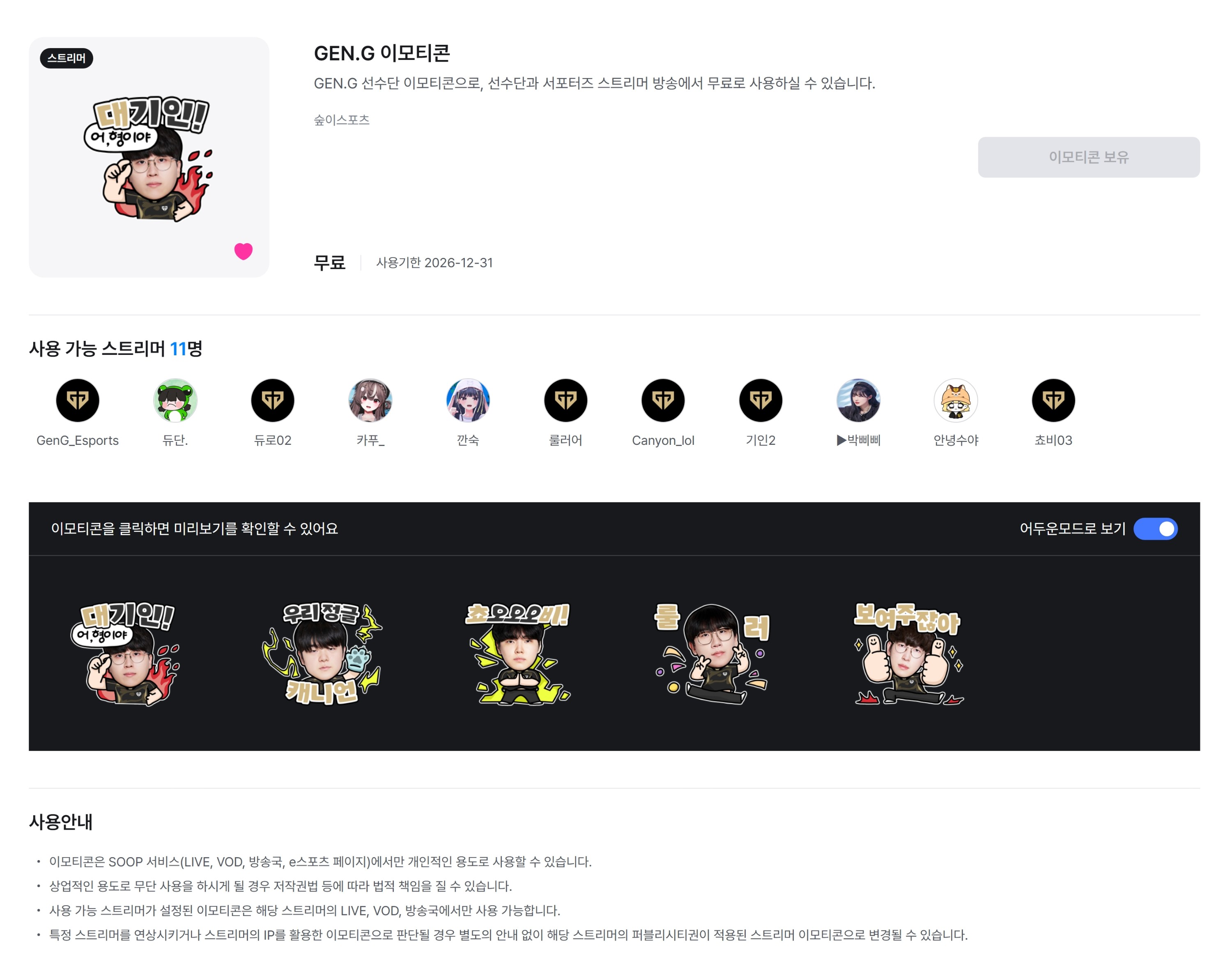Open 안녕수야 streamer avatar
1232x980 pixels.
tap(956, 400)
